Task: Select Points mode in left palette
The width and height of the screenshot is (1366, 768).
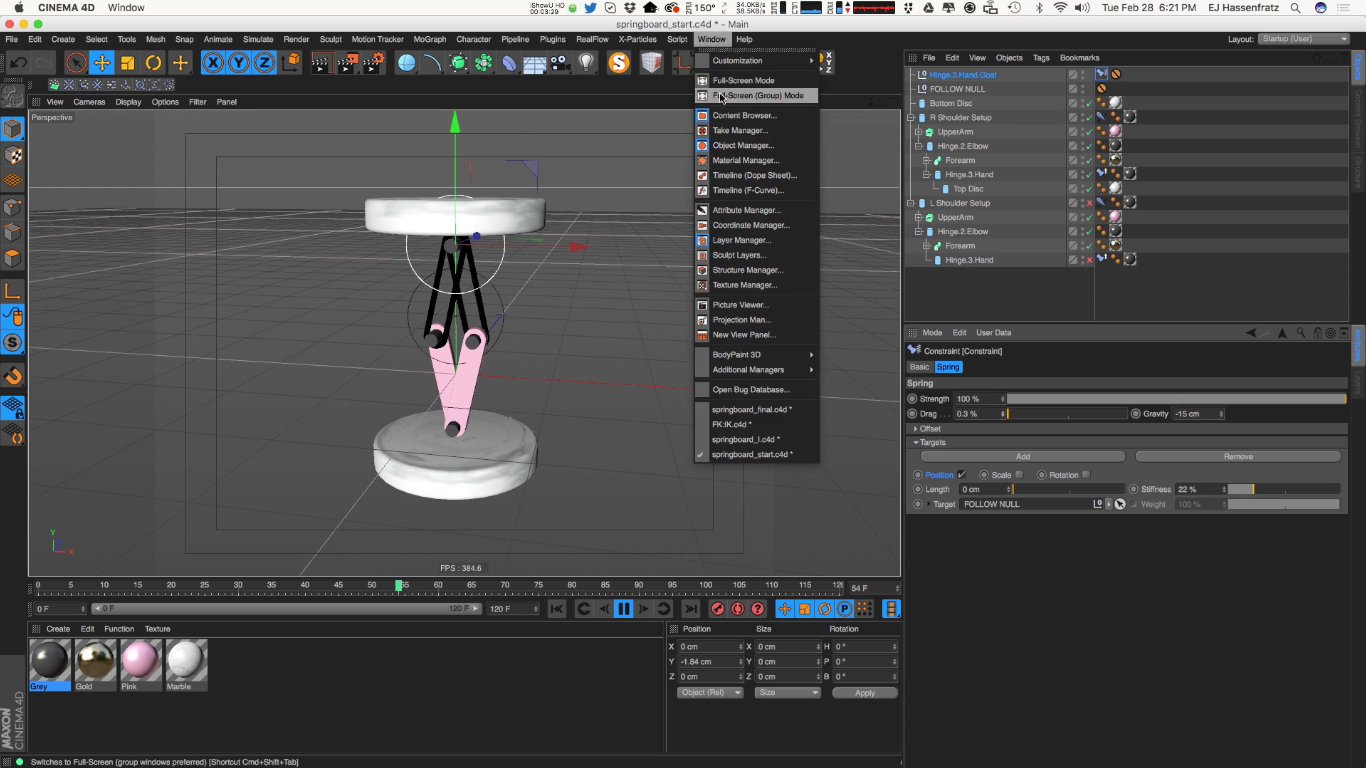Action: [x=12, y=207]
